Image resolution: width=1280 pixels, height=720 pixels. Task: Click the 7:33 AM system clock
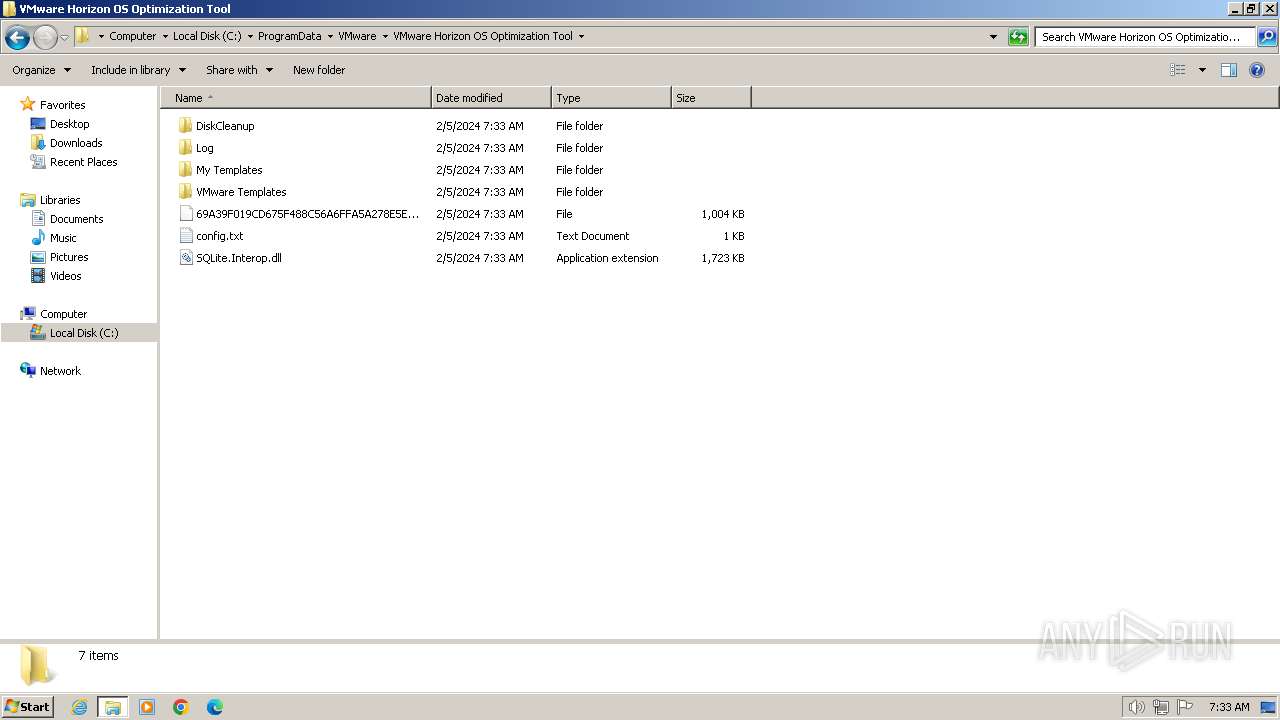pos(1229,707)
